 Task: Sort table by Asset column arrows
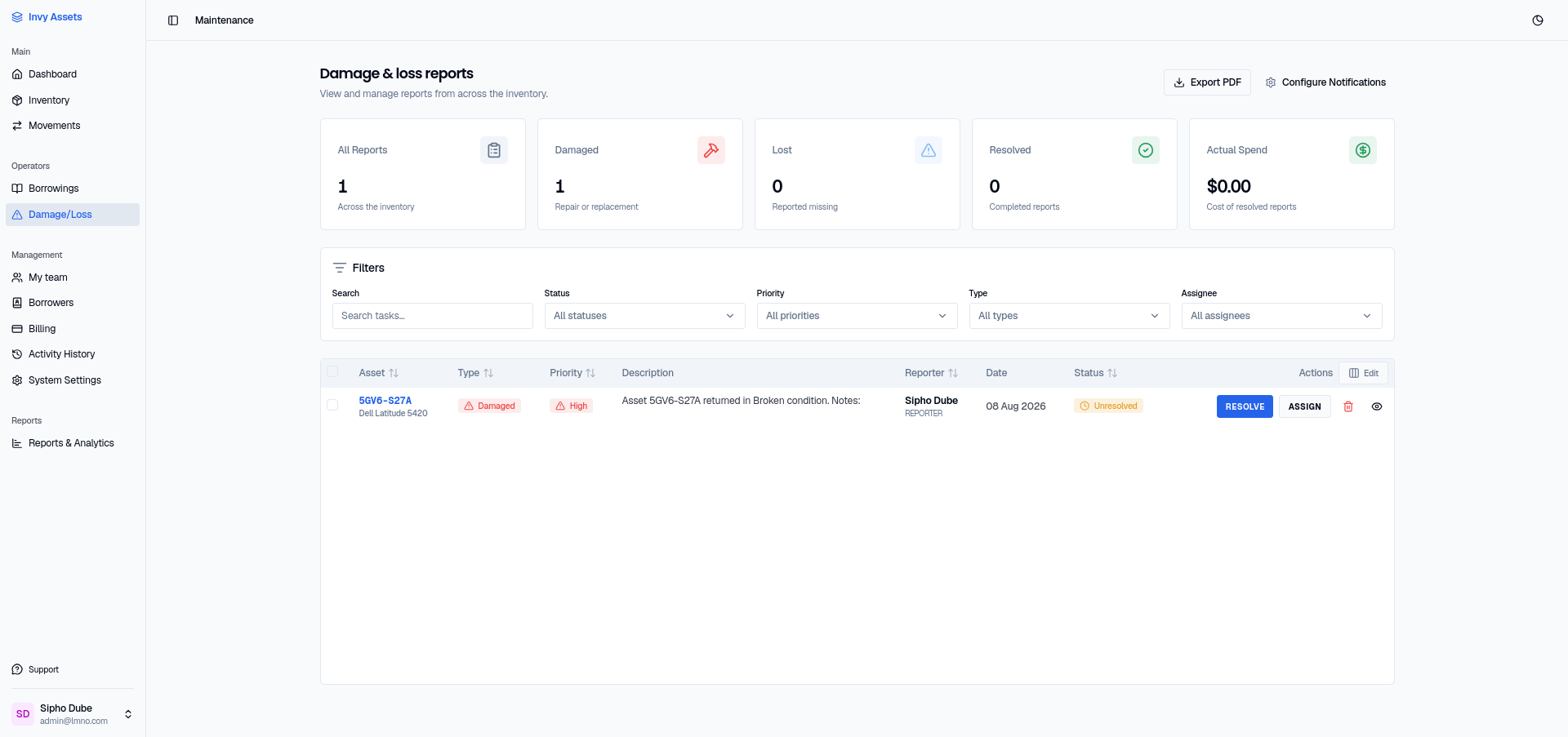point(394,373)
